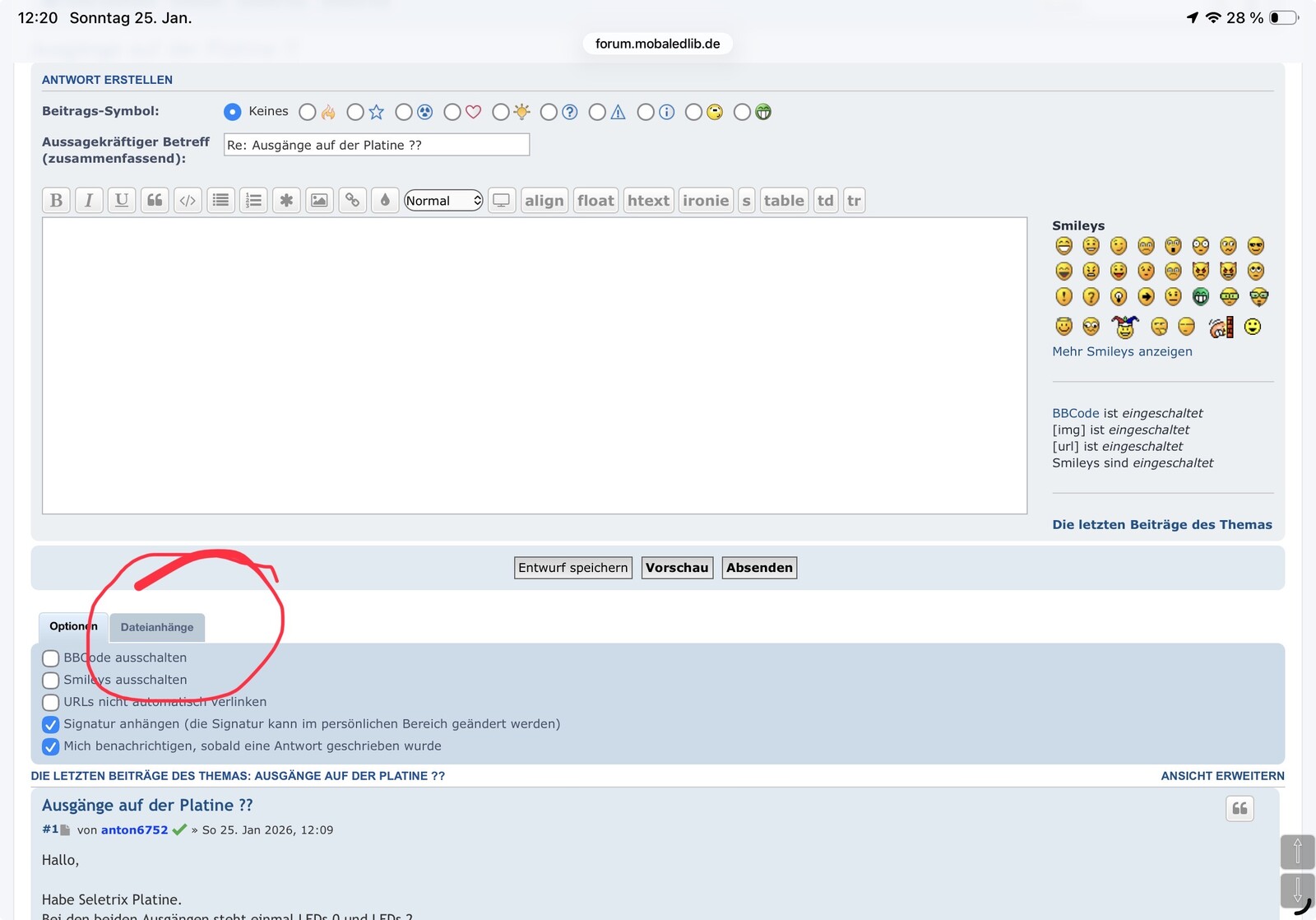
Task: Apply italic formatting in editor toolbar
Action: point(89,200)
